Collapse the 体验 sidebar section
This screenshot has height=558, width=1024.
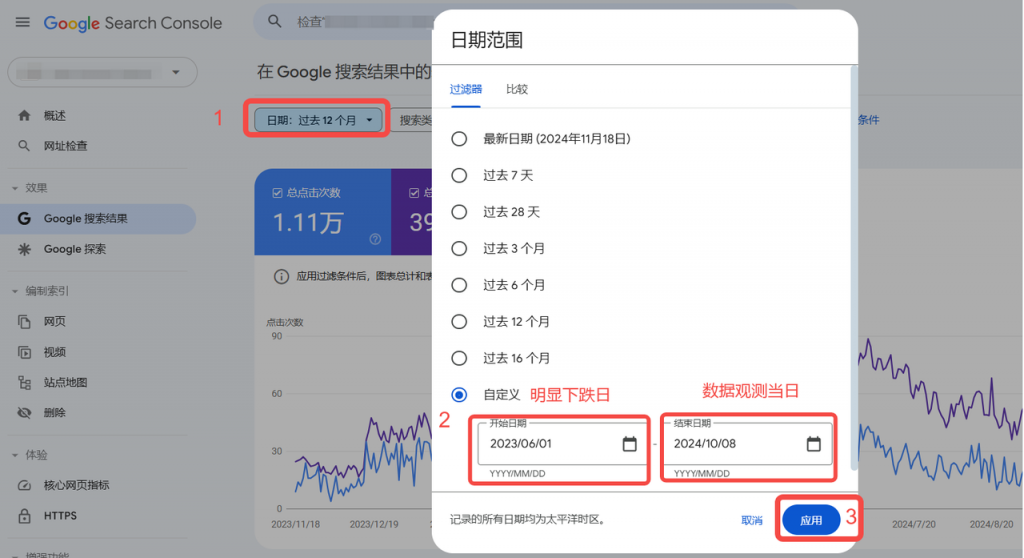pyautogui.click(x=15, y=455)
